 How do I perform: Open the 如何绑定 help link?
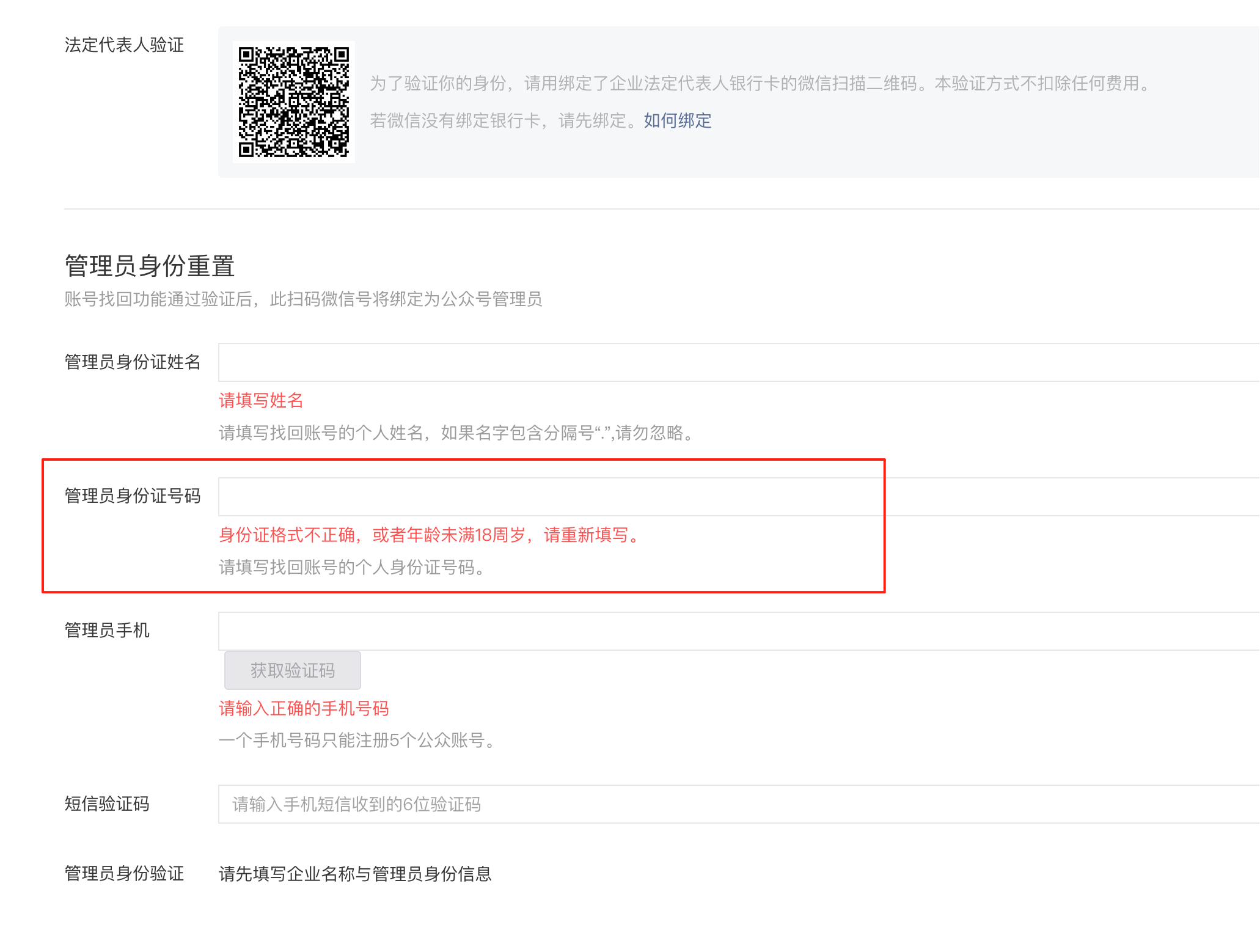pos(677,120)
